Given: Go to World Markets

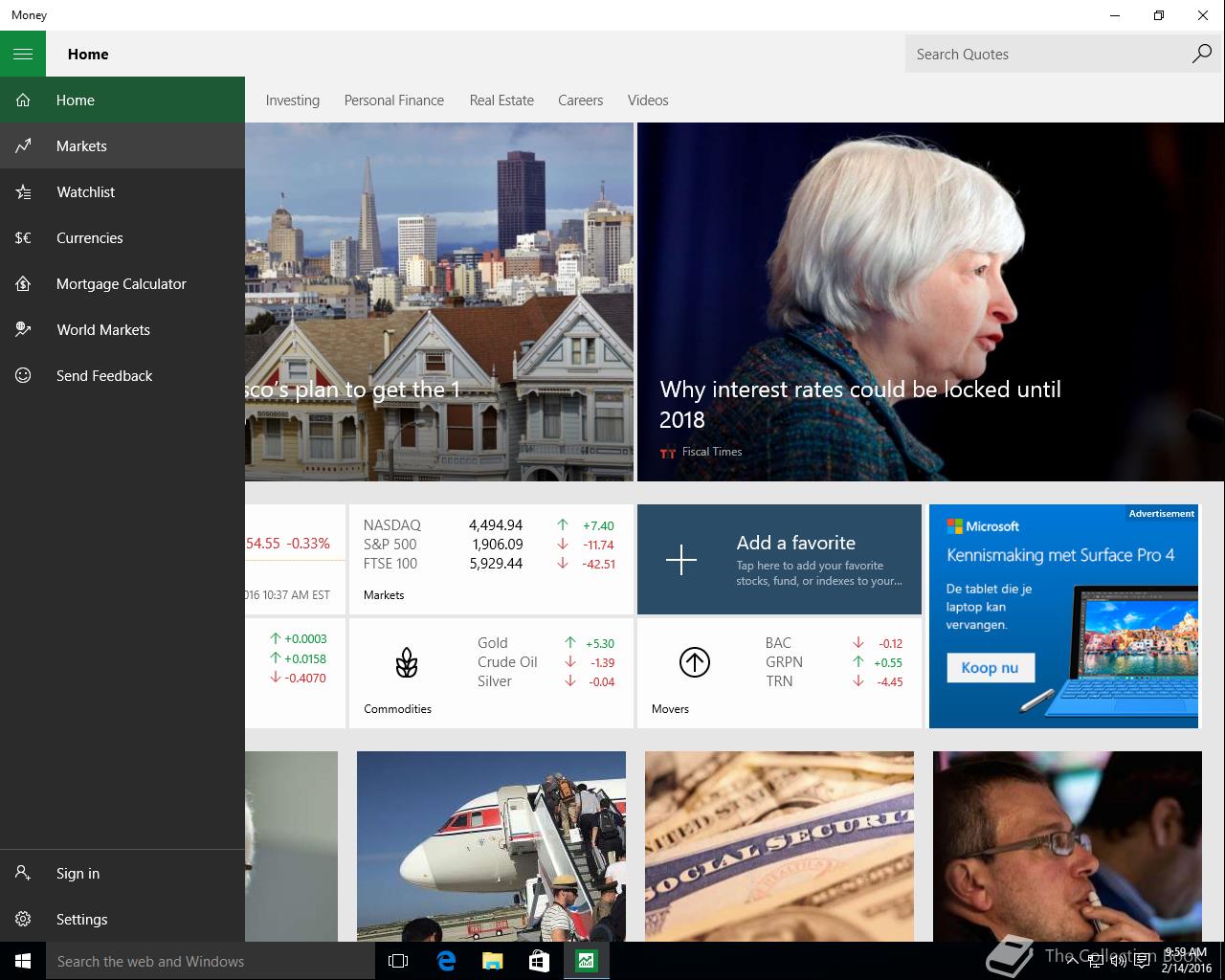Looking at the screenshot, I should pyautogui.click(x=122, y=329).
